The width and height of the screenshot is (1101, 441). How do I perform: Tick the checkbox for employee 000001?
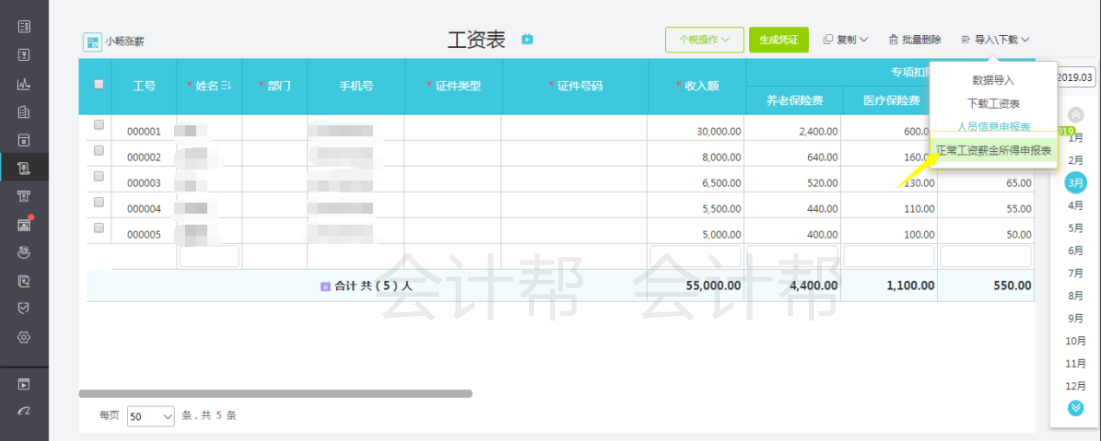[99, 126]
